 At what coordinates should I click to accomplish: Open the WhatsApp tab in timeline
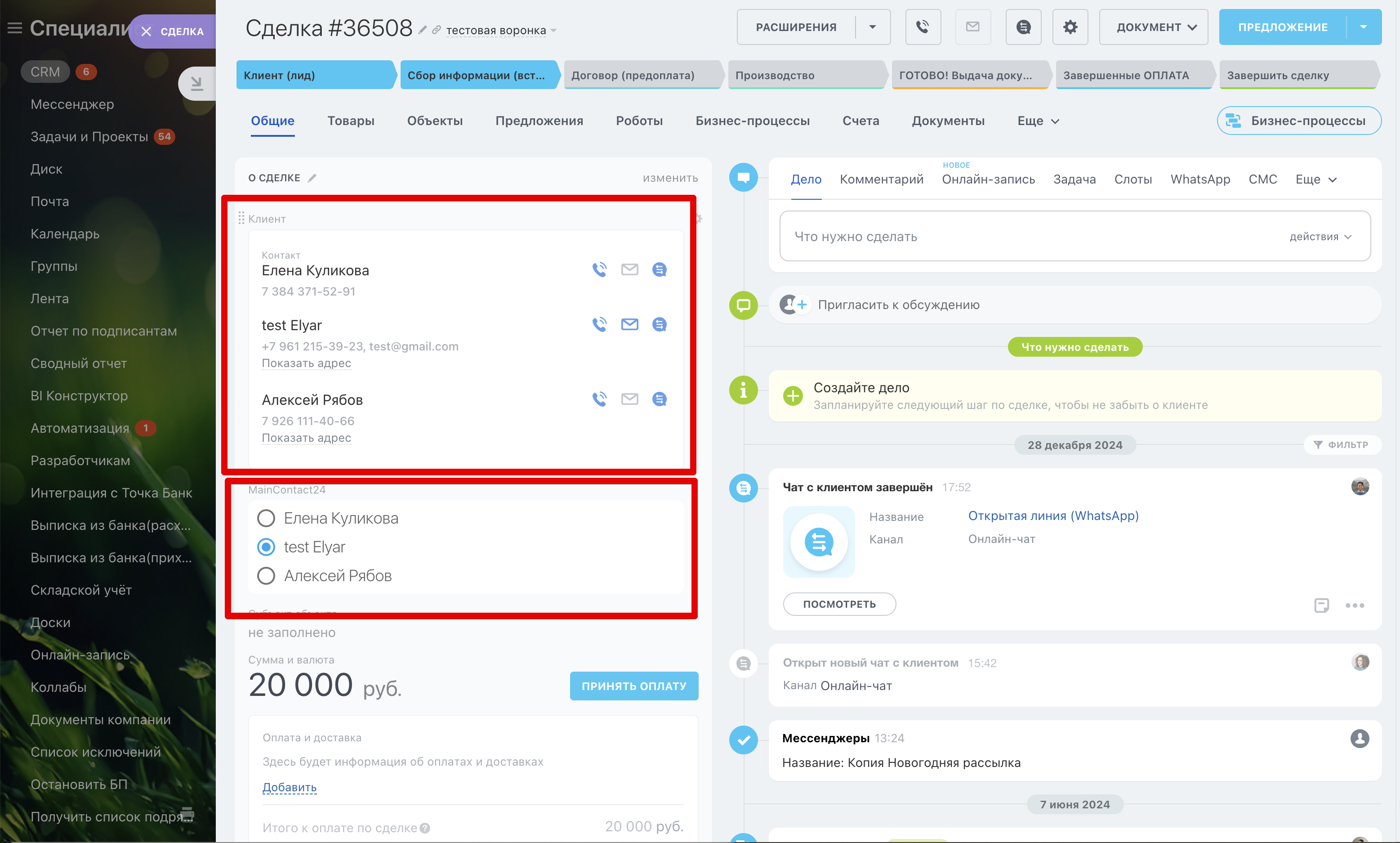tap(1199, 179)
